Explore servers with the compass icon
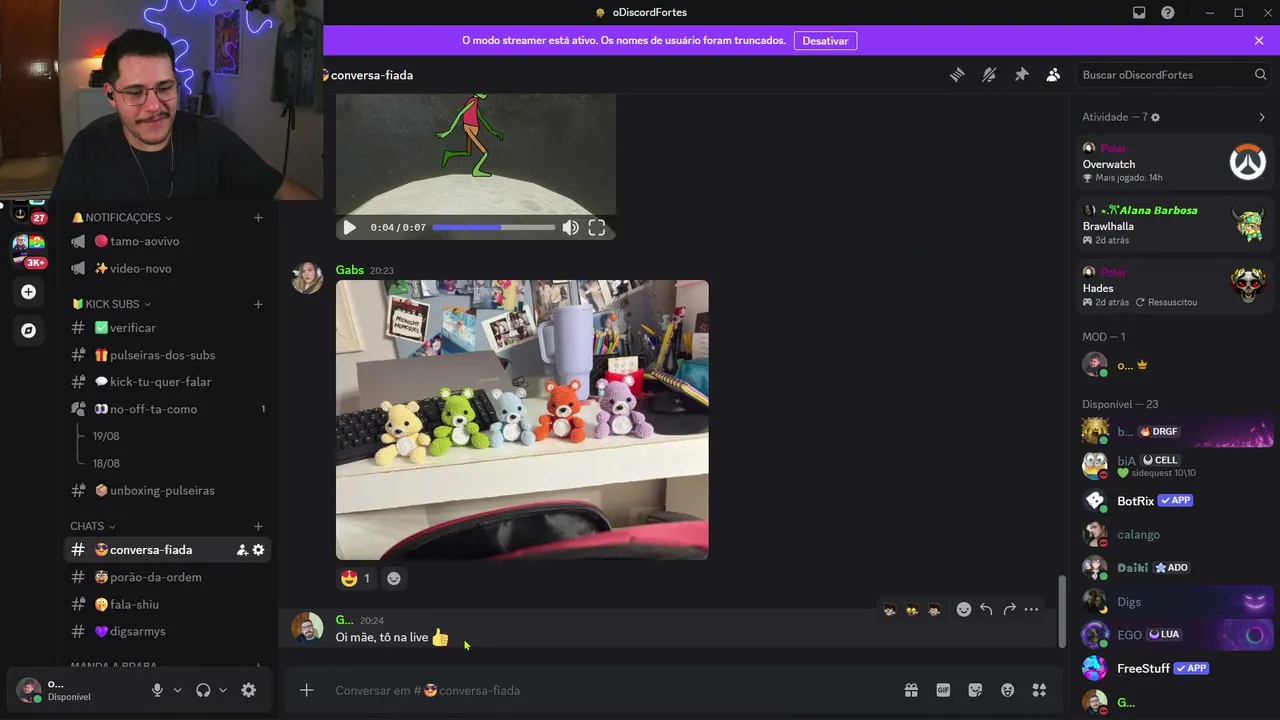Viewport: 1280px width, 720px height. [29, 330]
